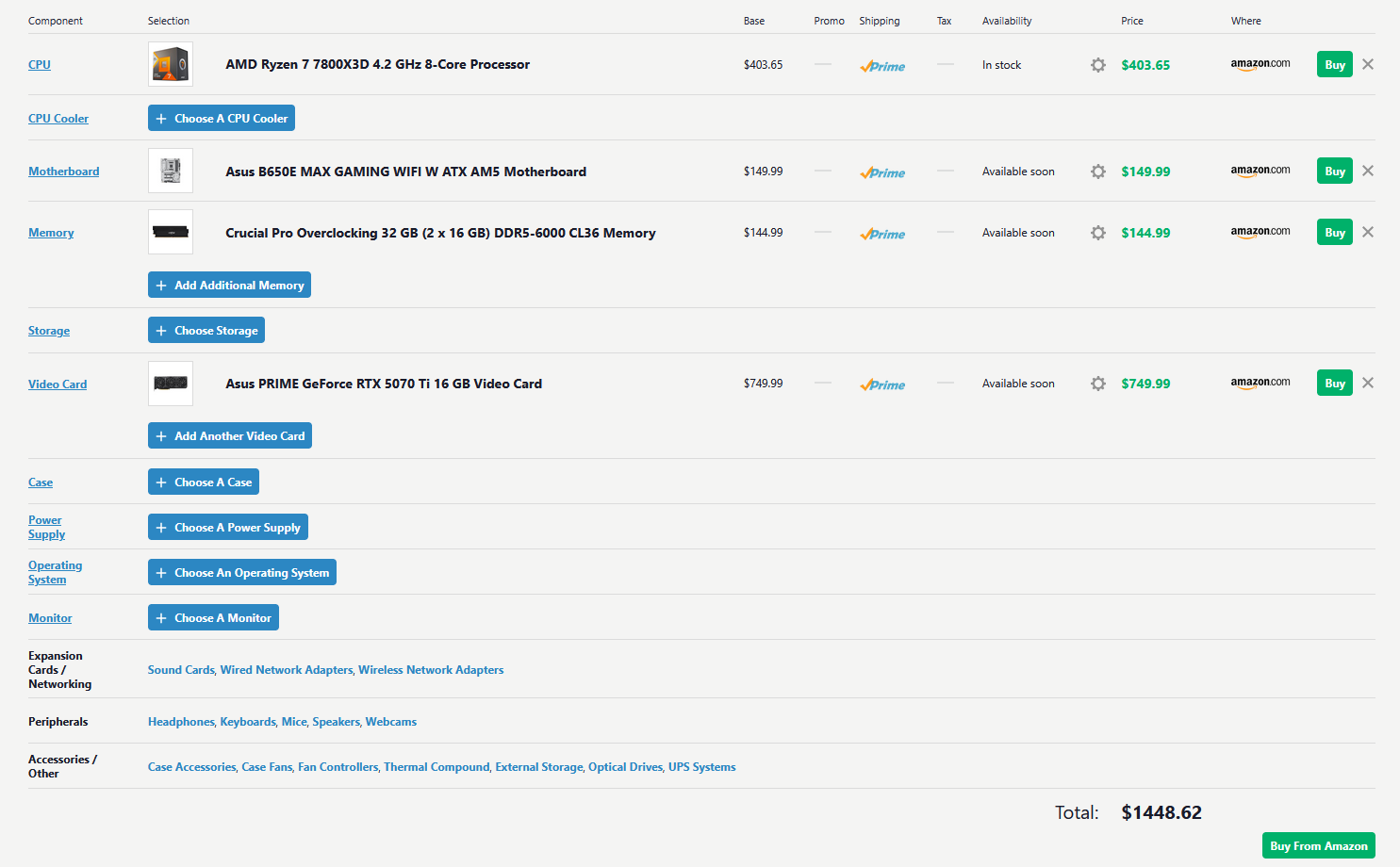
Task: Click Add Additional Memory
Action: [229, 285]
